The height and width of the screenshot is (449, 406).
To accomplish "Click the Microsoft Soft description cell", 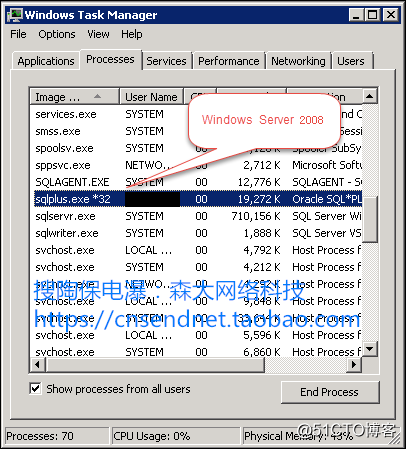I will [x=327, y=165].
